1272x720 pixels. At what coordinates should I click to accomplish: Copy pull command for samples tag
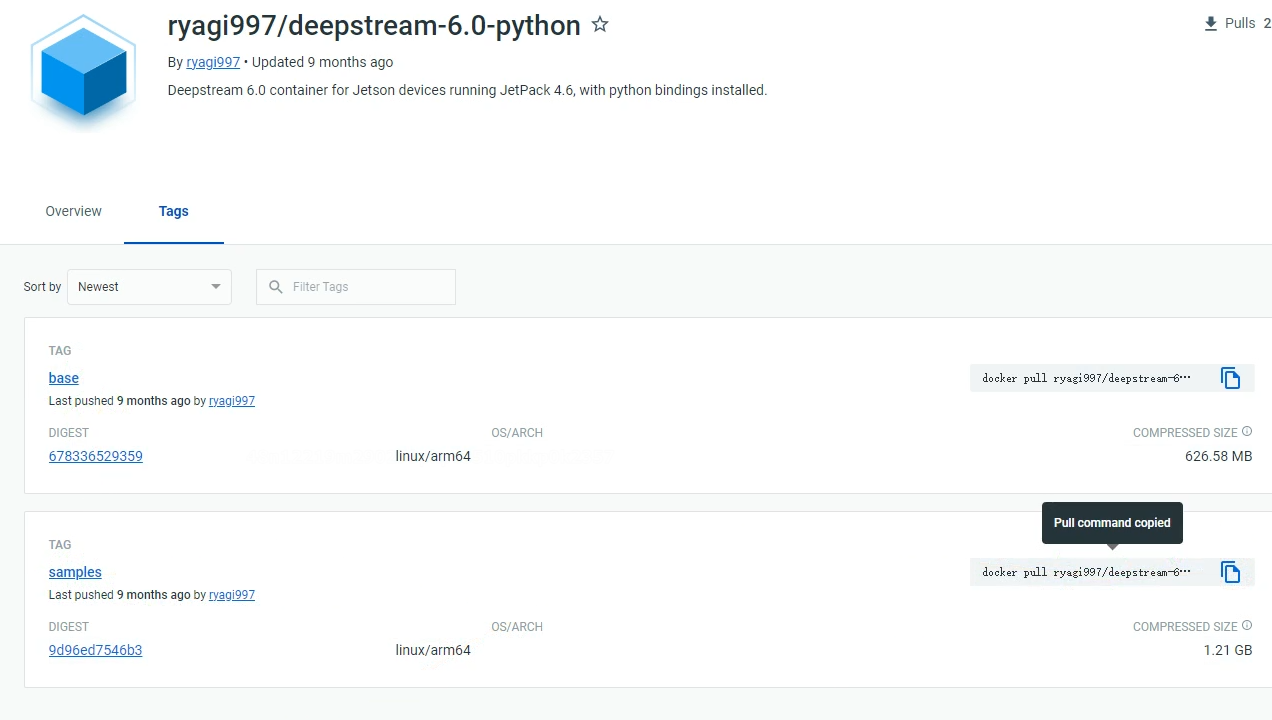point(1230,572)
